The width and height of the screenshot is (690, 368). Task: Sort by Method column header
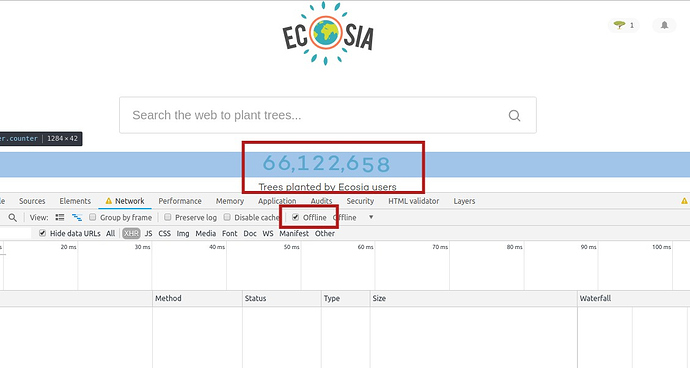pyautogui.click(x=197, y=298)
